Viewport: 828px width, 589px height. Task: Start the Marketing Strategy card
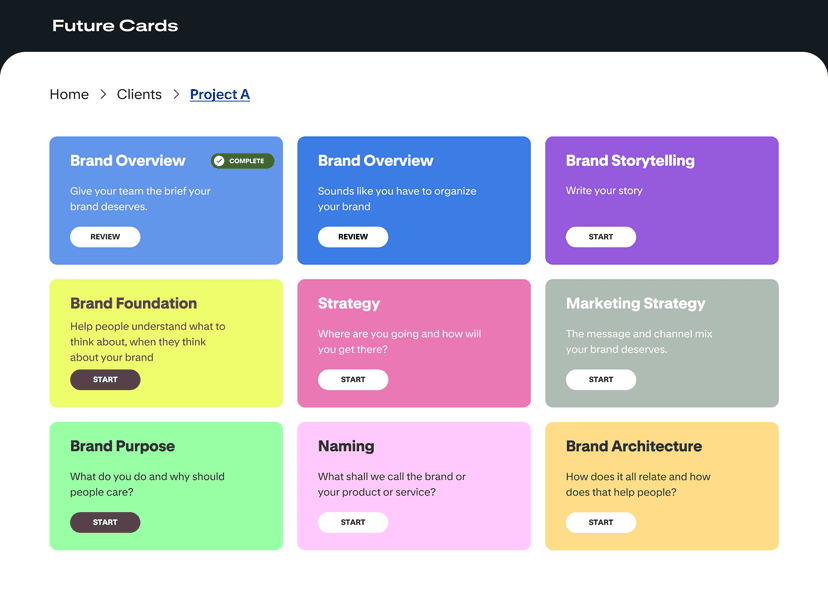(601, 380)
